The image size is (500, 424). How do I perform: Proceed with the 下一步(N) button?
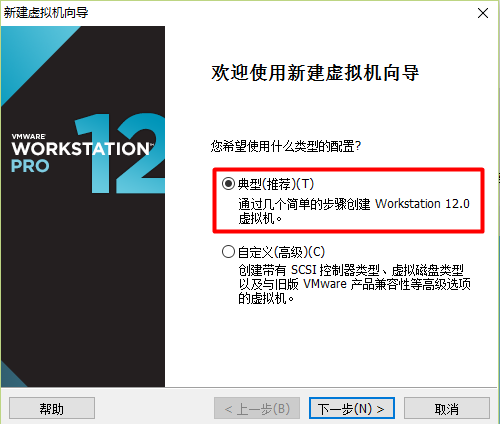pyautogui.click(x=352, y=408)
